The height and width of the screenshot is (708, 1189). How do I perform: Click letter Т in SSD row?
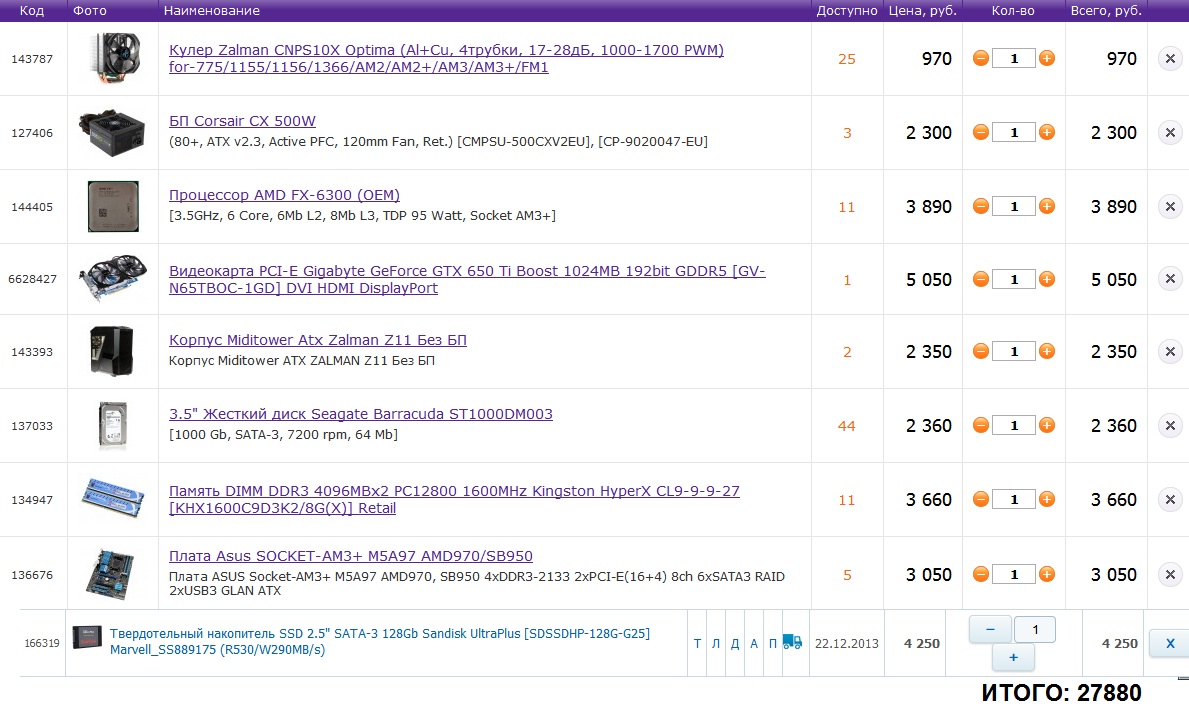pyautogui.click(x=698, y=644)
